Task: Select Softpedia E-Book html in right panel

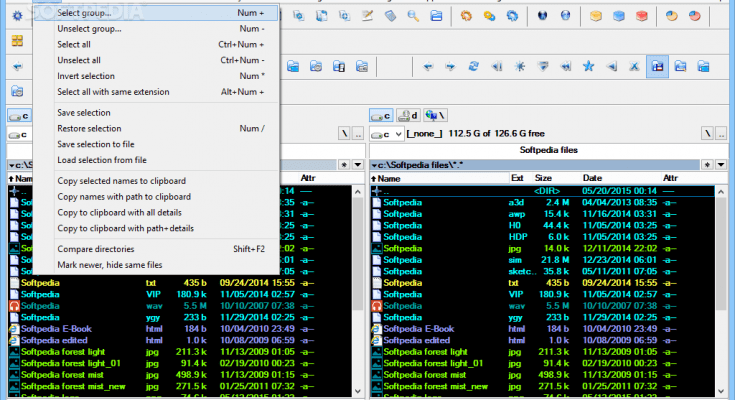Action: [x=542, y=329]
